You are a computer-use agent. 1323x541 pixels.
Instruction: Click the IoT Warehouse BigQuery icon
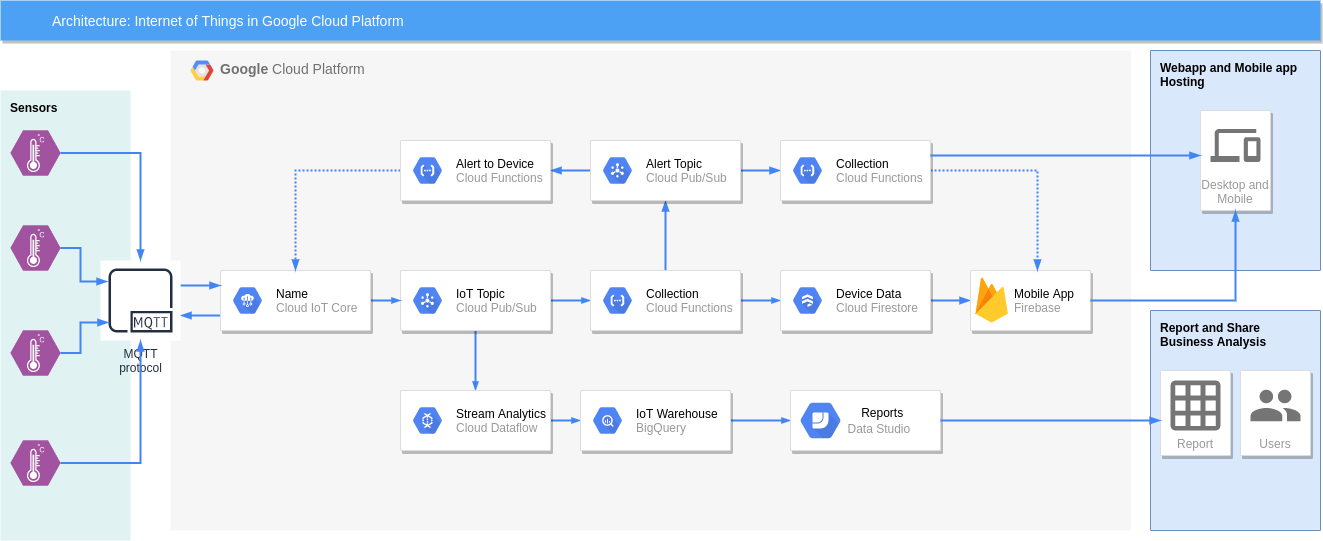pos(607,420)
